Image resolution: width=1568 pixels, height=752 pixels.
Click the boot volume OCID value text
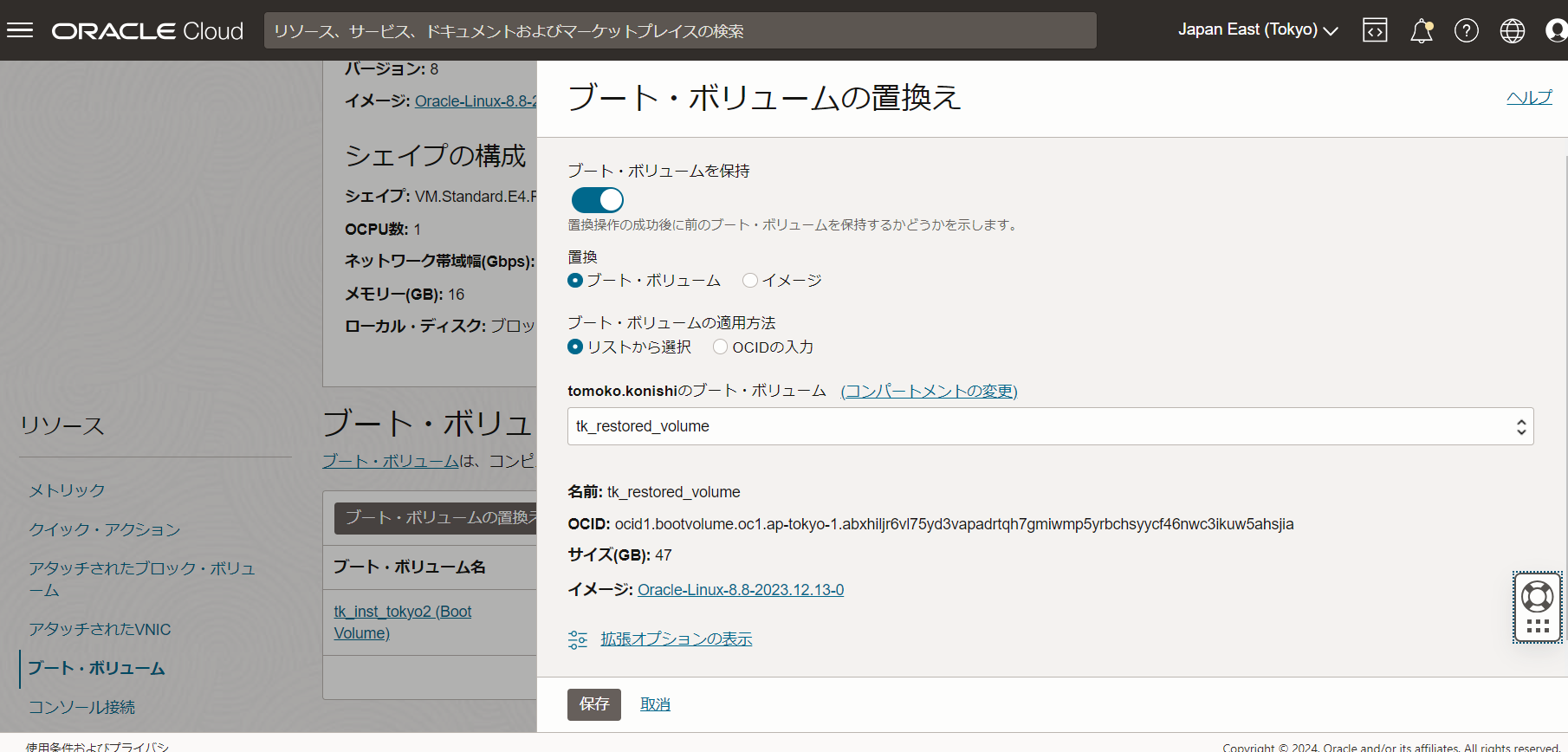click(955, 524)
